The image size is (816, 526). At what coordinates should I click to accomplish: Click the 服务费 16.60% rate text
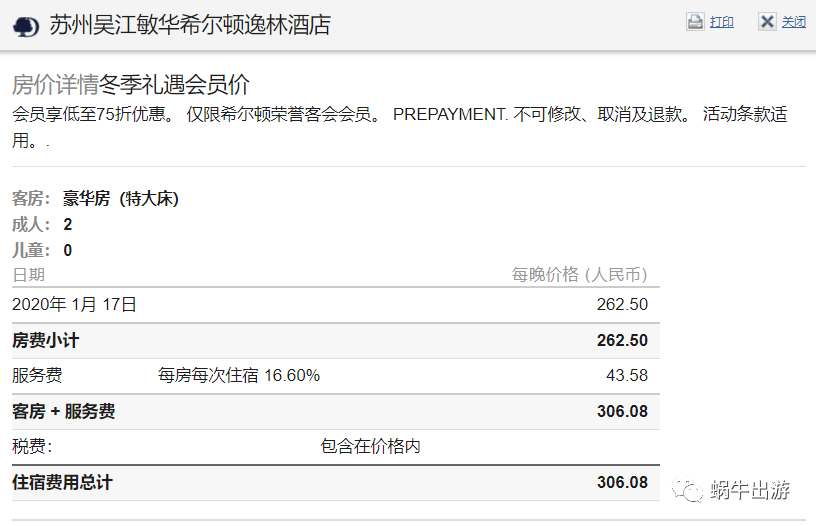click(x=239, y=375)
